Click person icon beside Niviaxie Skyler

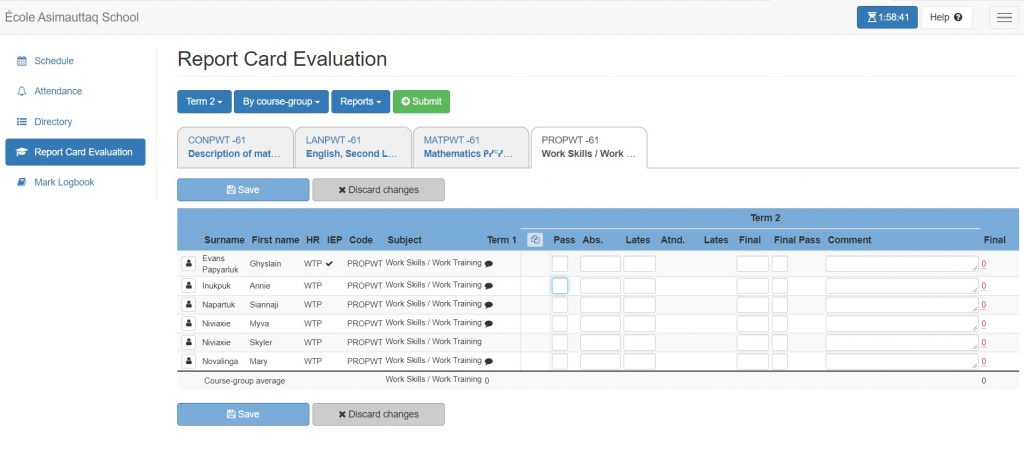(x=188, y=343)
